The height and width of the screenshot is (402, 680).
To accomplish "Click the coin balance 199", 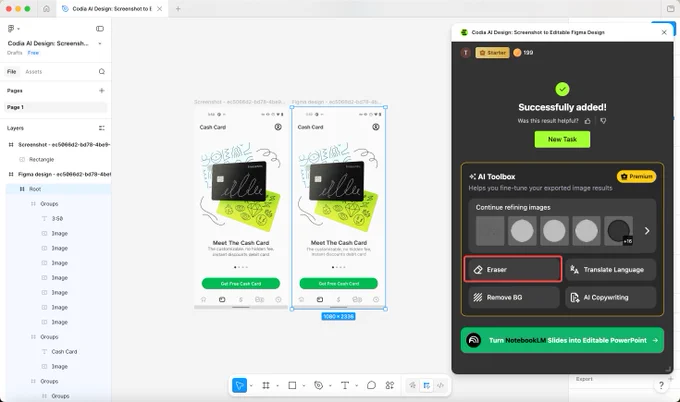I will [x=523, y=53].
